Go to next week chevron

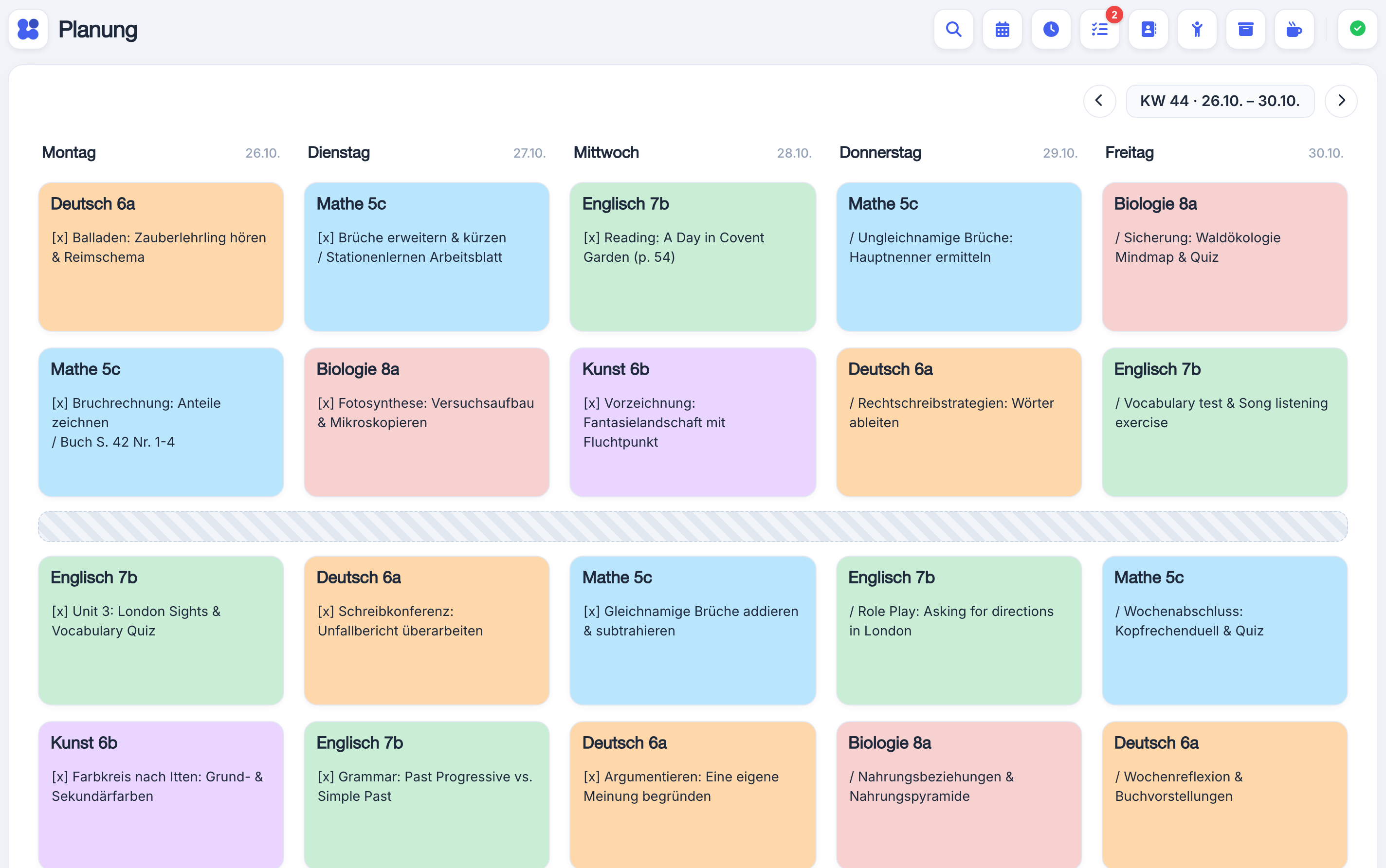1341,101
